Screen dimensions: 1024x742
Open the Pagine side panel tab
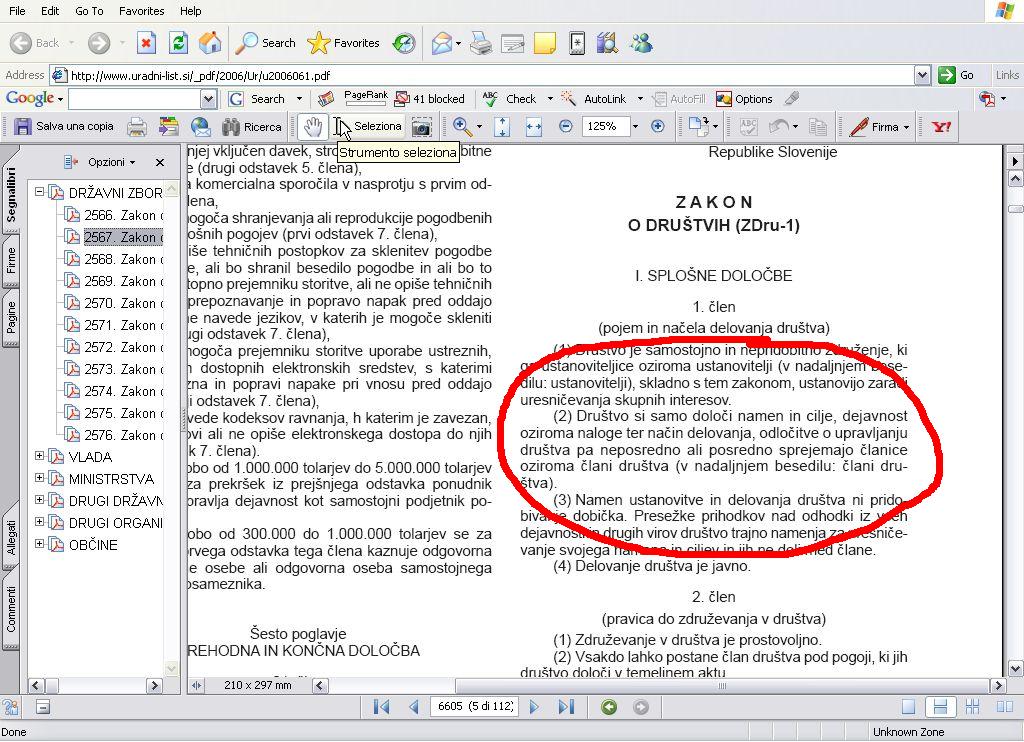pyautogui.click(x=11, y=317)
